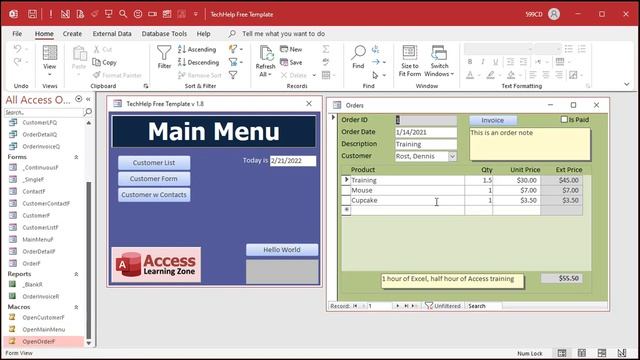The width and height of the screenshot is (640, 360).
Task: Collapse the ribbon using the chevron arrow
Action: [627, 84]
